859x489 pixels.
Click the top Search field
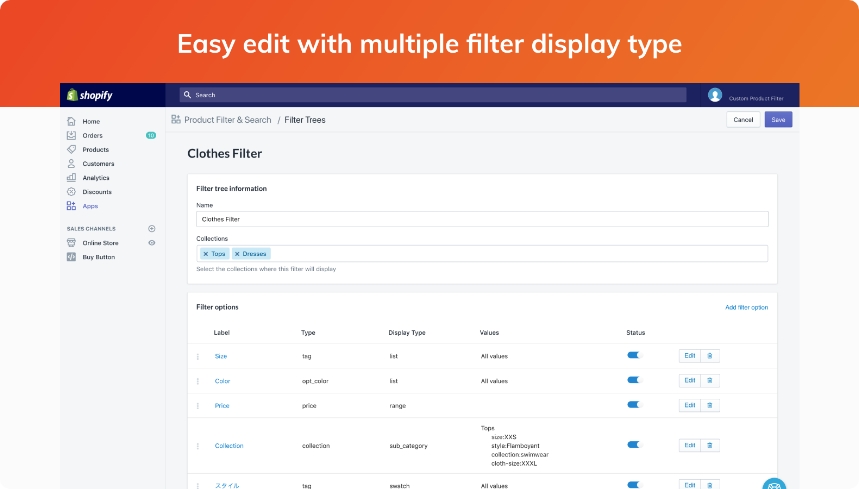click(433, 95)
